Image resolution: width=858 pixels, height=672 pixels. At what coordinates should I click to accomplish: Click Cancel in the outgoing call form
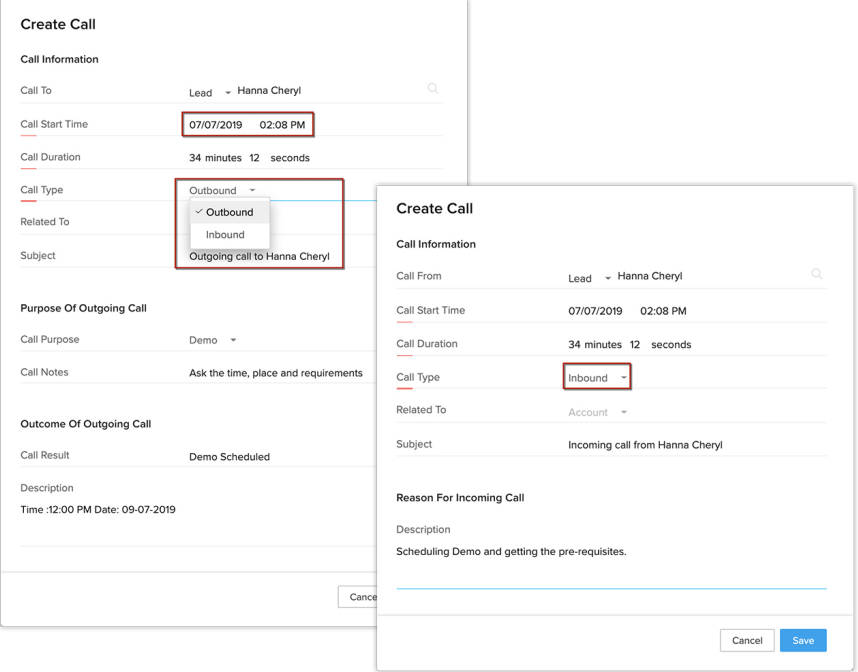tap(360, 596)
